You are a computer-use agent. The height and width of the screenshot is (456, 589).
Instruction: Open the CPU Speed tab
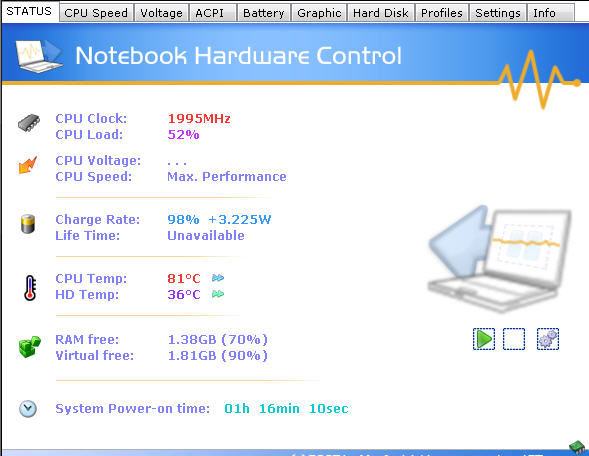[x=96, y=13]
